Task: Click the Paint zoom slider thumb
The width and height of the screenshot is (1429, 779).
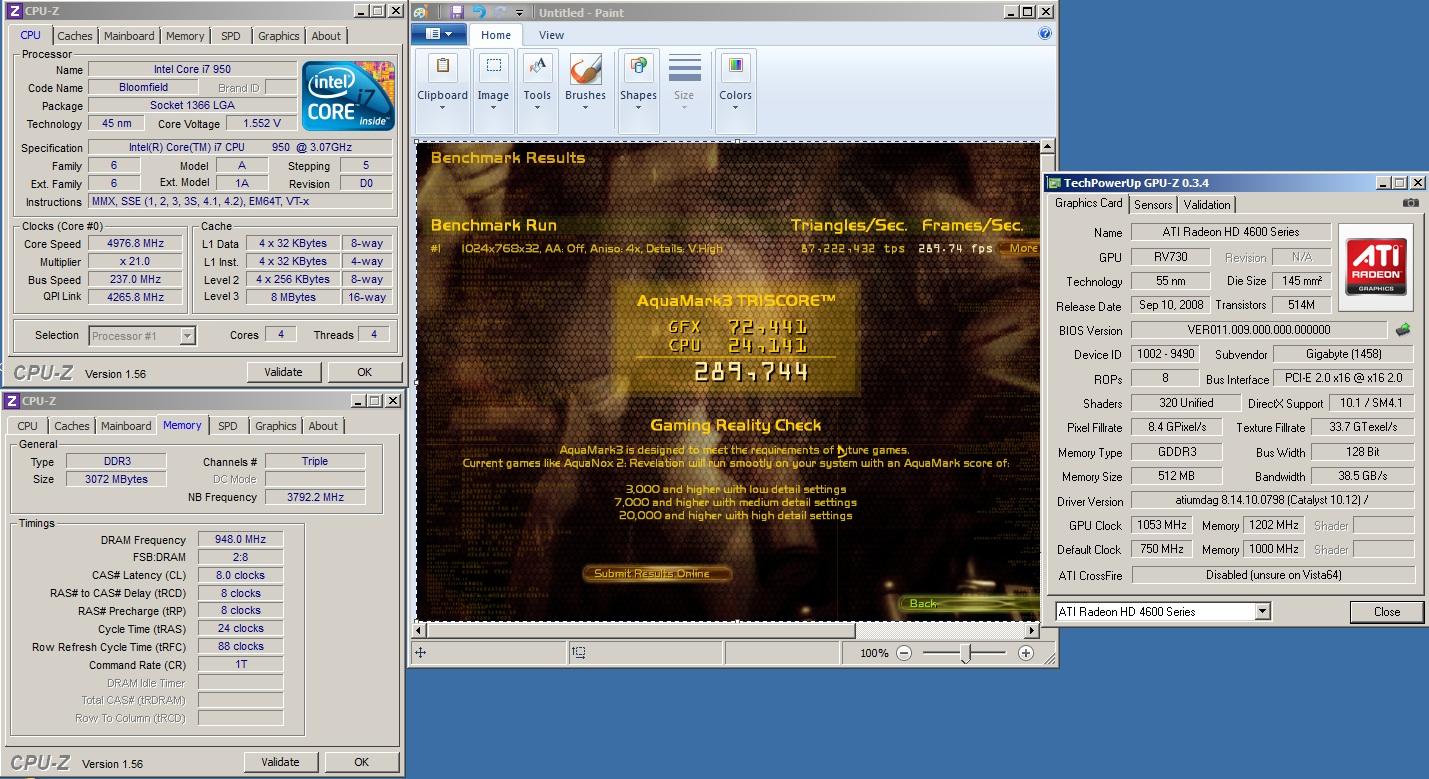Action: [x=965, y=653]
